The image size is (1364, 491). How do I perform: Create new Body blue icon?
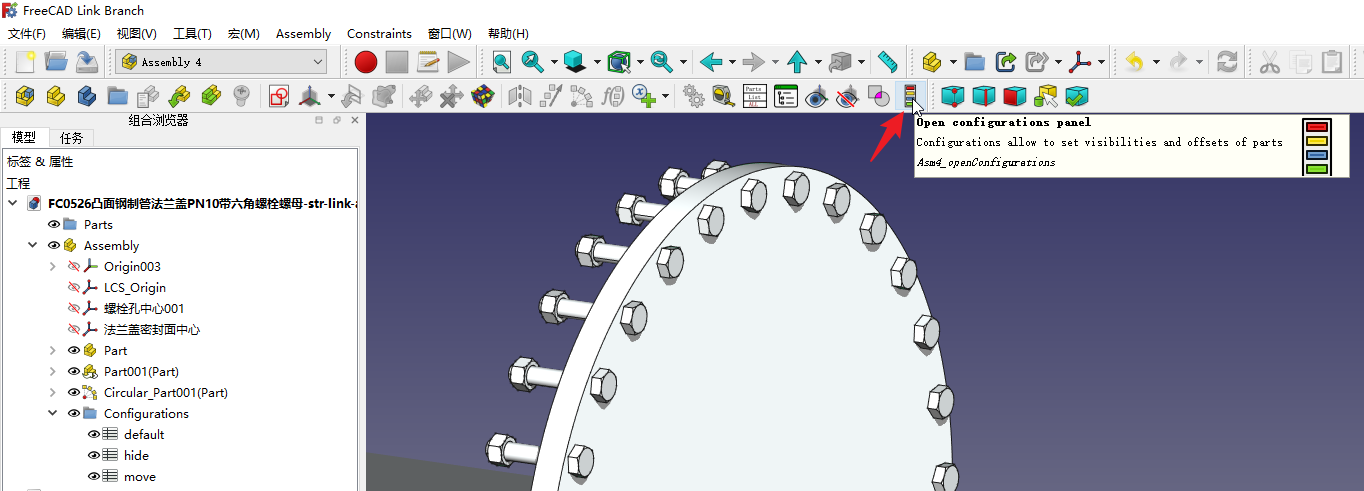coord(87,96)
